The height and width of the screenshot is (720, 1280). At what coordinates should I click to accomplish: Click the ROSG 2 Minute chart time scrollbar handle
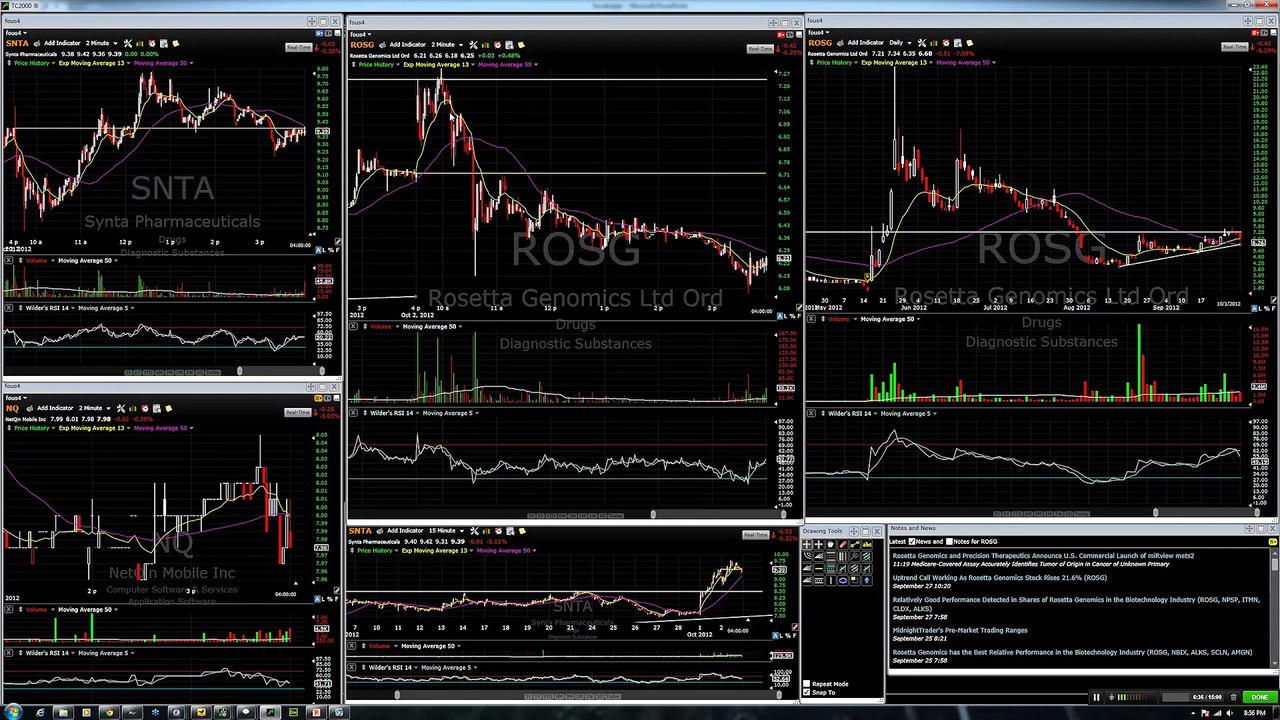(x=653, y=515)
